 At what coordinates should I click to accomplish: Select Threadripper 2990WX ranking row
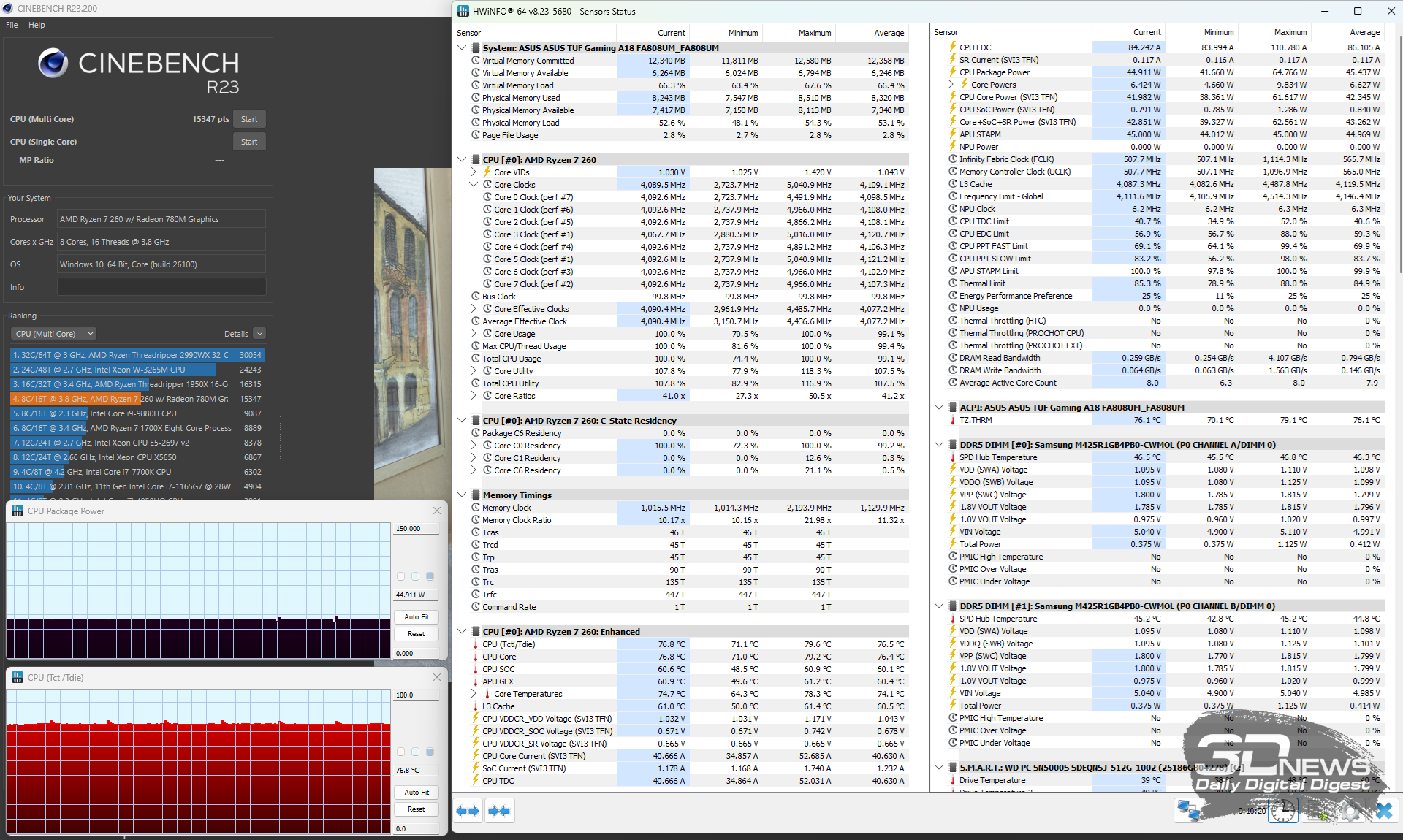point(137,355)
